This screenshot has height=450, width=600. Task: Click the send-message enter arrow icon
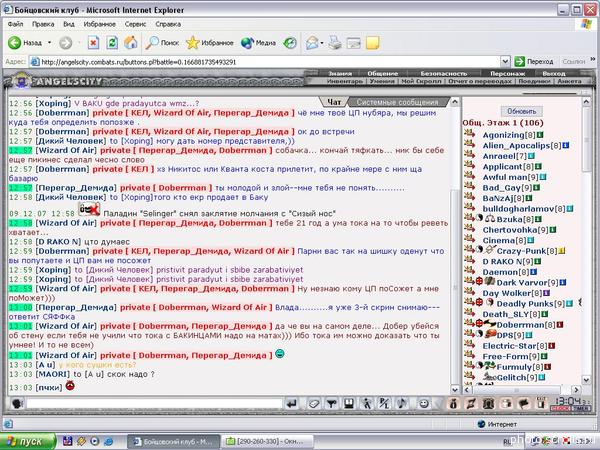pos(292,403)
